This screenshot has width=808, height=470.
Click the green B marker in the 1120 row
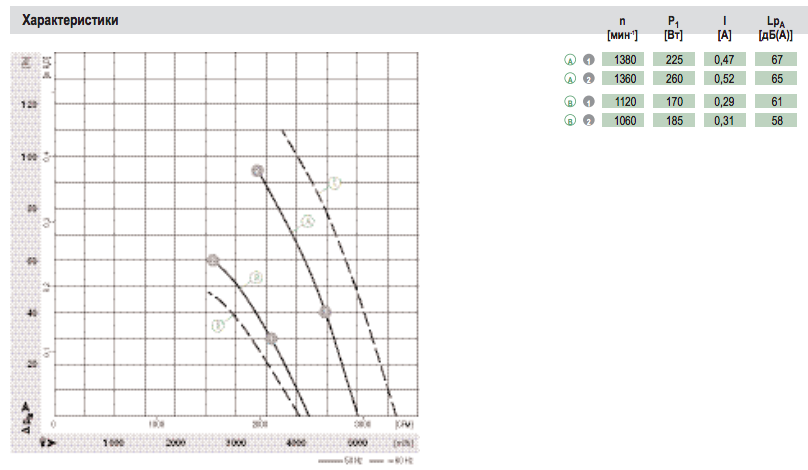tap(570, 102)
